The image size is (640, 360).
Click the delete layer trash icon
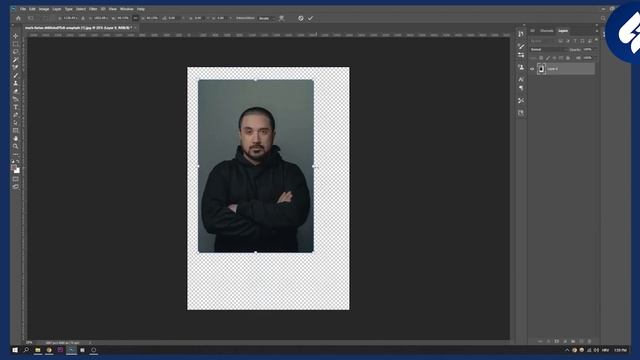coord(589,341)
